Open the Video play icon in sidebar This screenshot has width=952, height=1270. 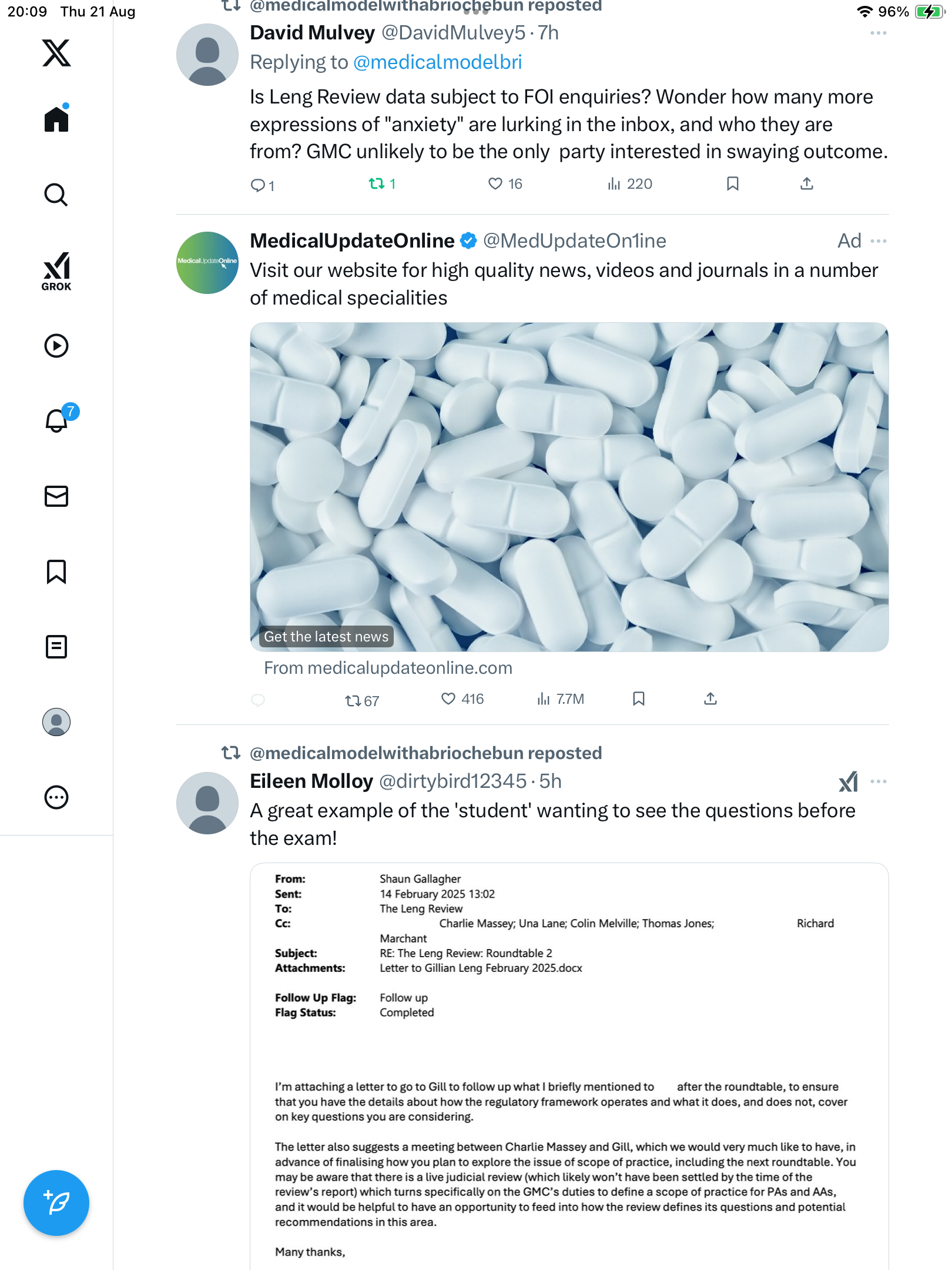(56, 346)
